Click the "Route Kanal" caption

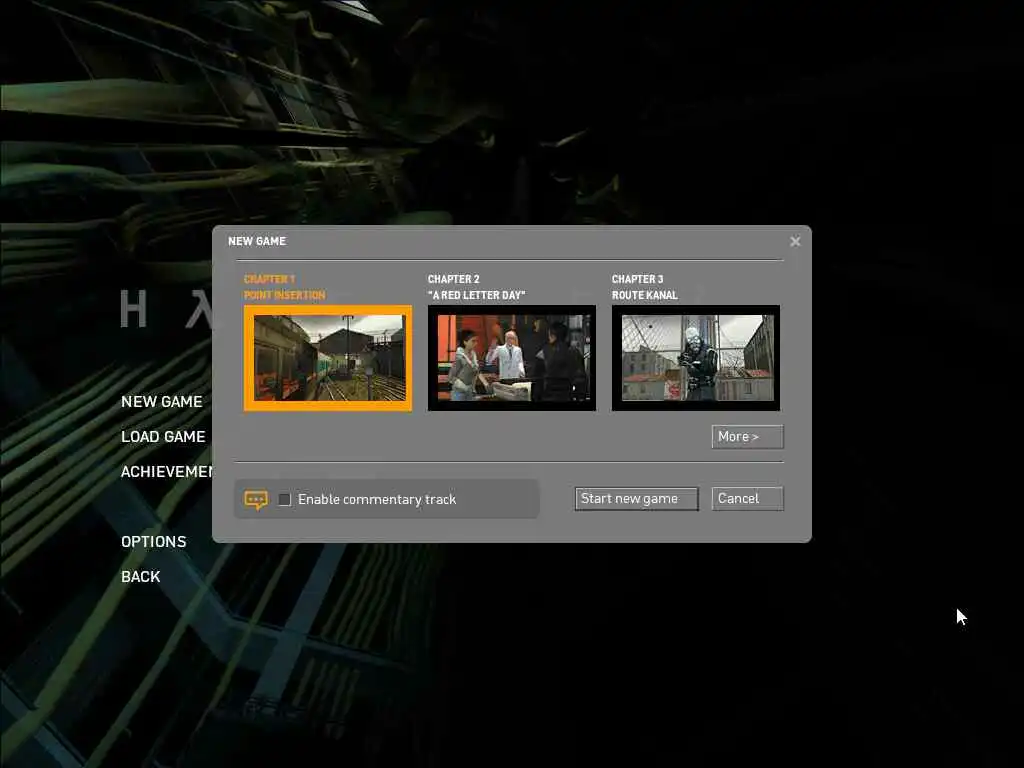(645, 295)
